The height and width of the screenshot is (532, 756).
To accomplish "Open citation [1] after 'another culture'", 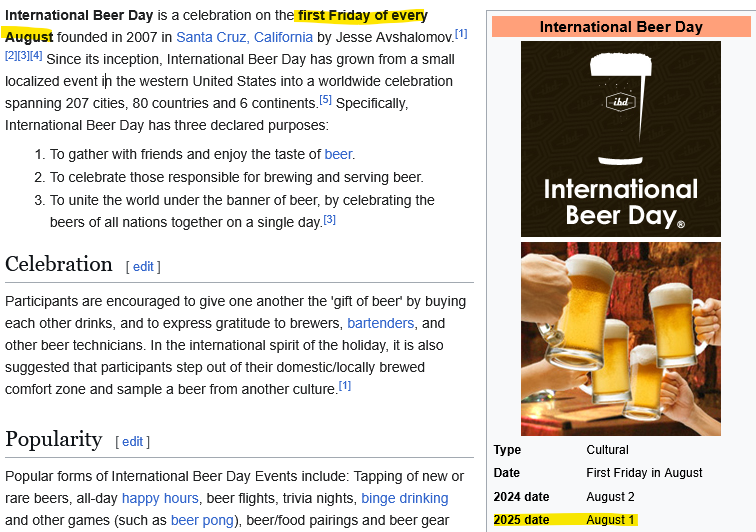I will point(345,386).
